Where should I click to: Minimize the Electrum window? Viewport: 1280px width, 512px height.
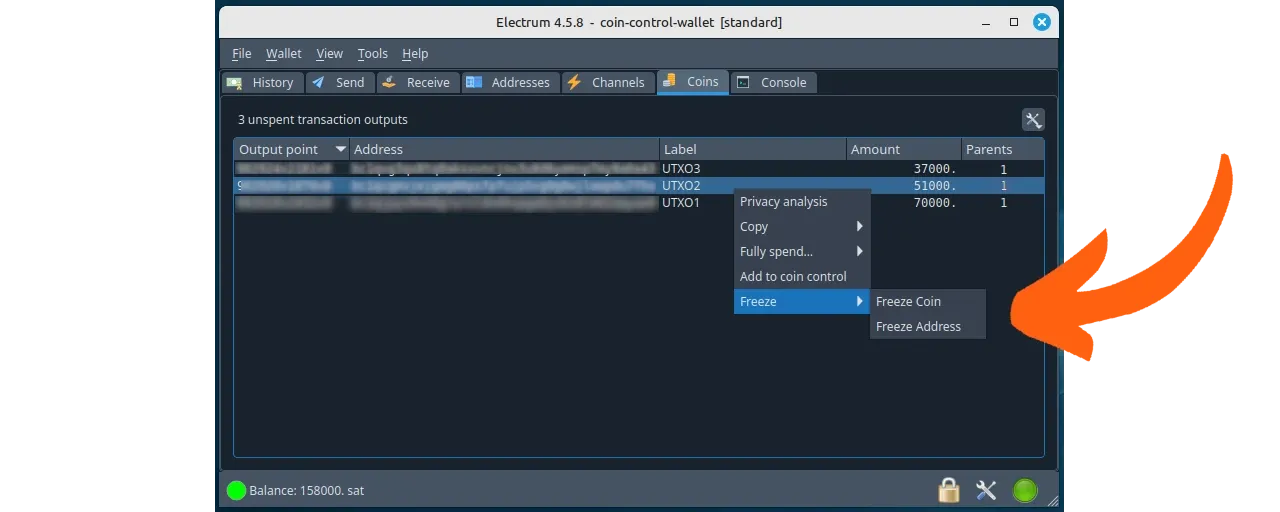click(986, 22)
